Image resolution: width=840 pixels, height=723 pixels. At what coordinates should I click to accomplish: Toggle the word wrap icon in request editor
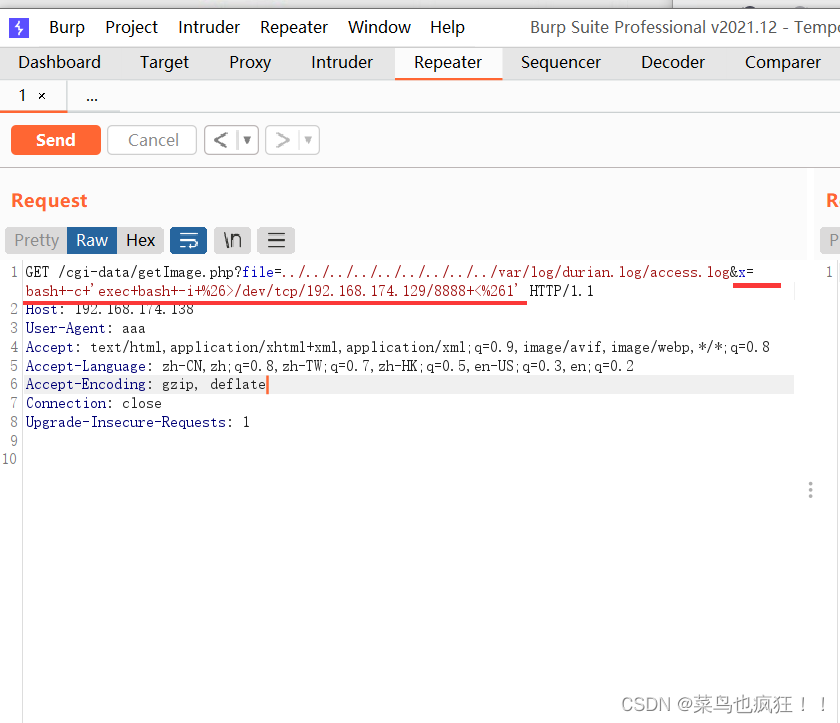point(189,240)
